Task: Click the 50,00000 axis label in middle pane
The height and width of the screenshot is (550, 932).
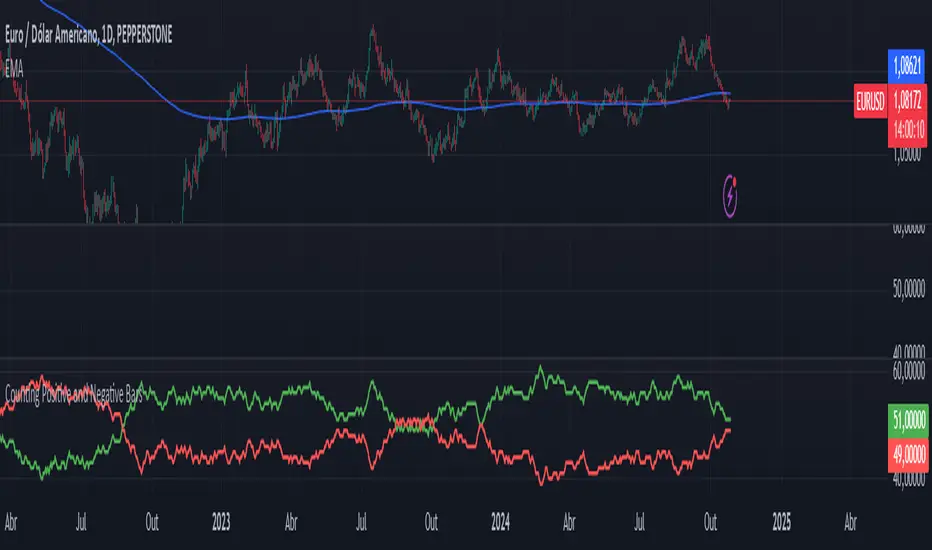Action: pos(909,289)
